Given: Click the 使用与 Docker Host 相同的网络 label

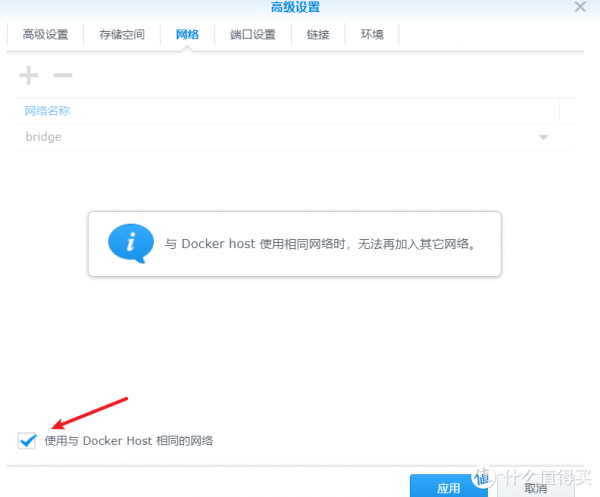Looking at the screenshot, I should (x=129, y=440).
